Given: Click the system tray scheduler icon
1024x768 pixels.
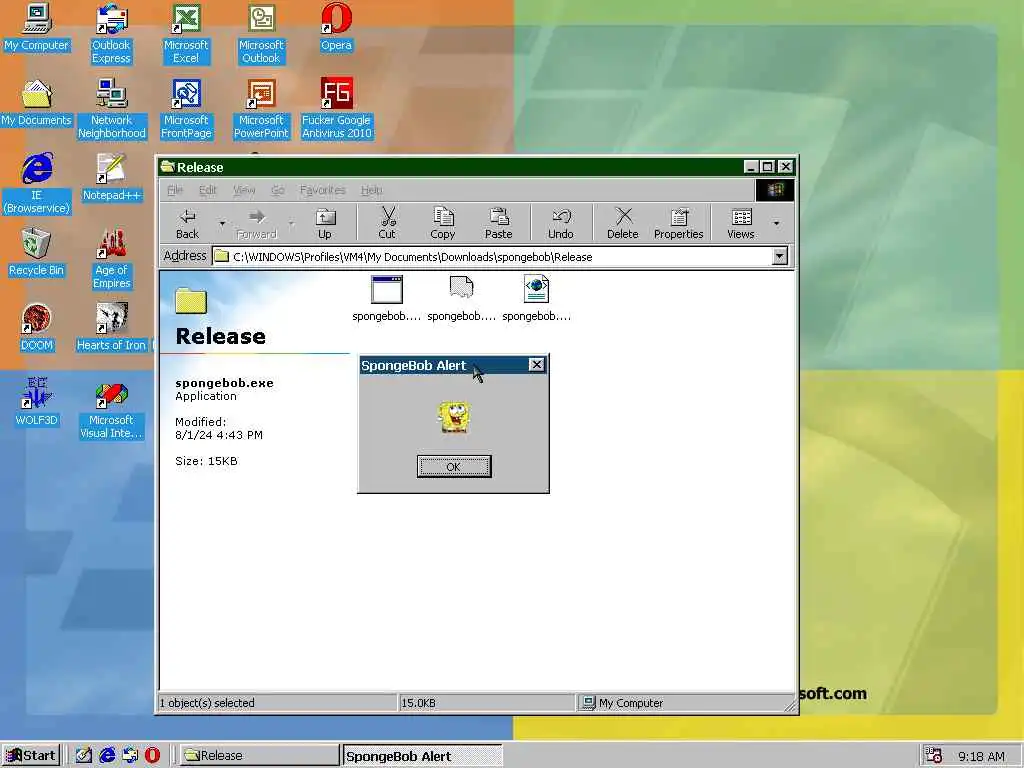Looking at the screenshot, I should pos(933,756).
